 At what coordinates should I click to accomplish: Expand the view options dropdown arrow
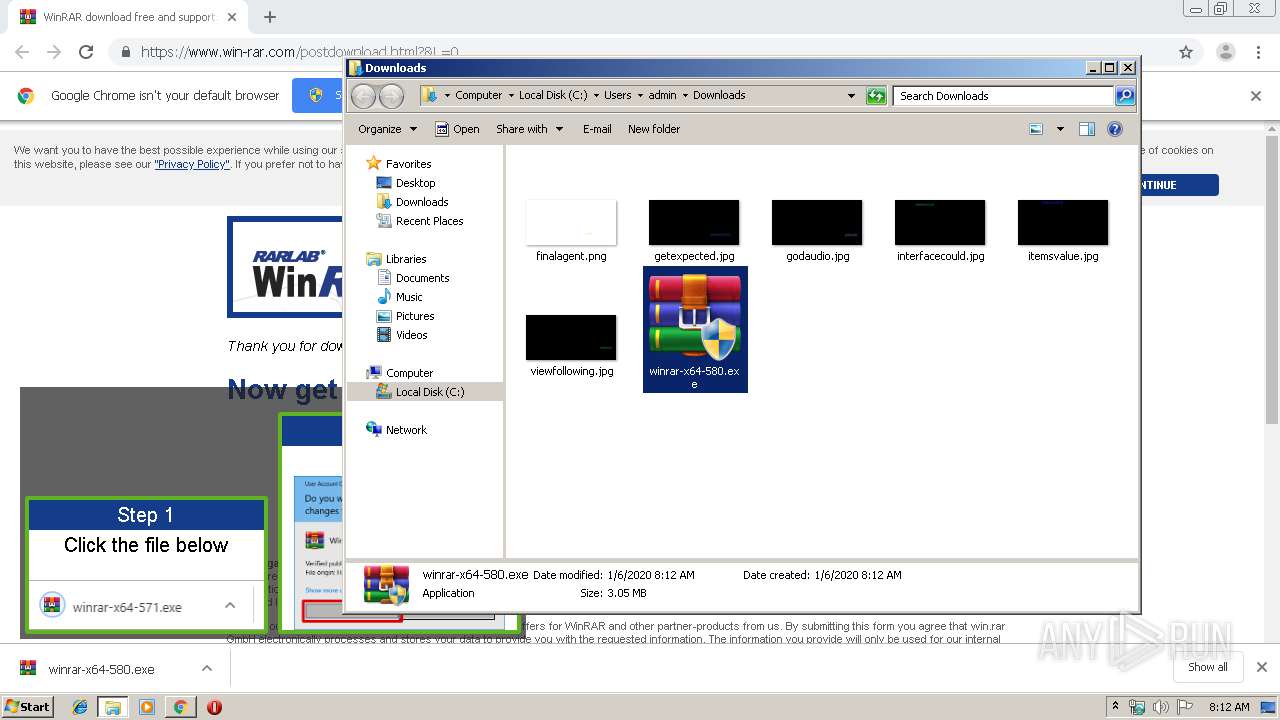pos(1060,129)
